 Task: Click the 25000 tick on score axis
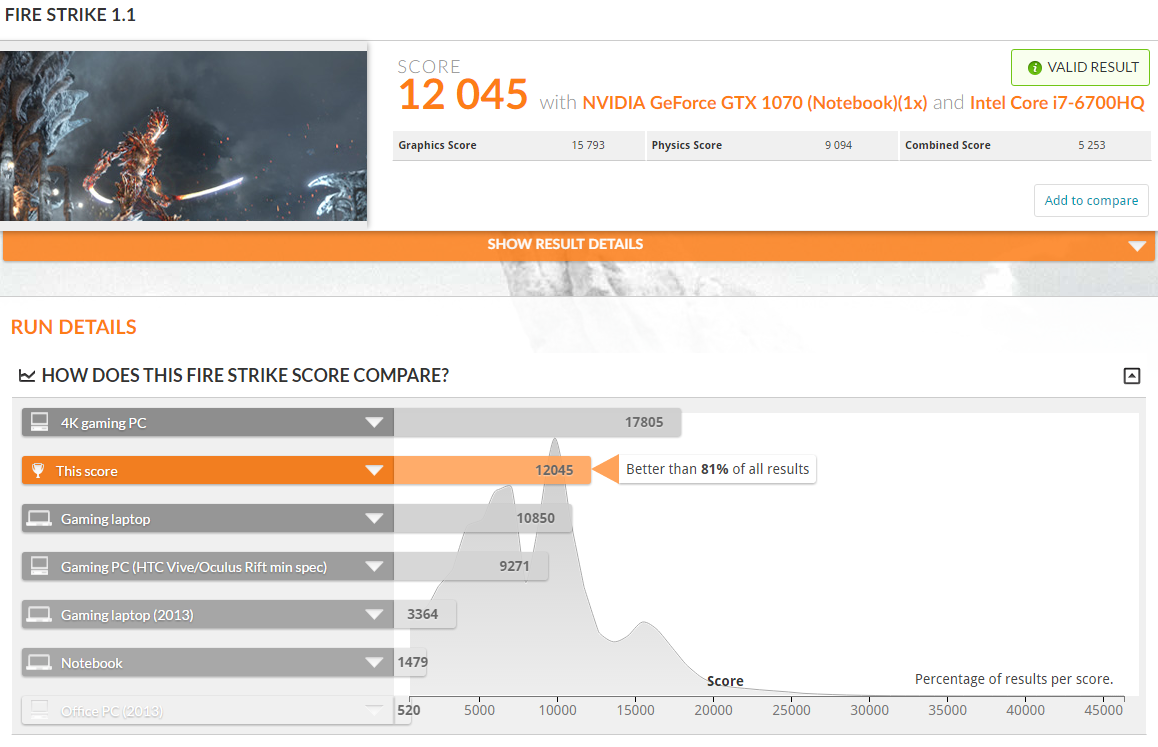(791, 710)
